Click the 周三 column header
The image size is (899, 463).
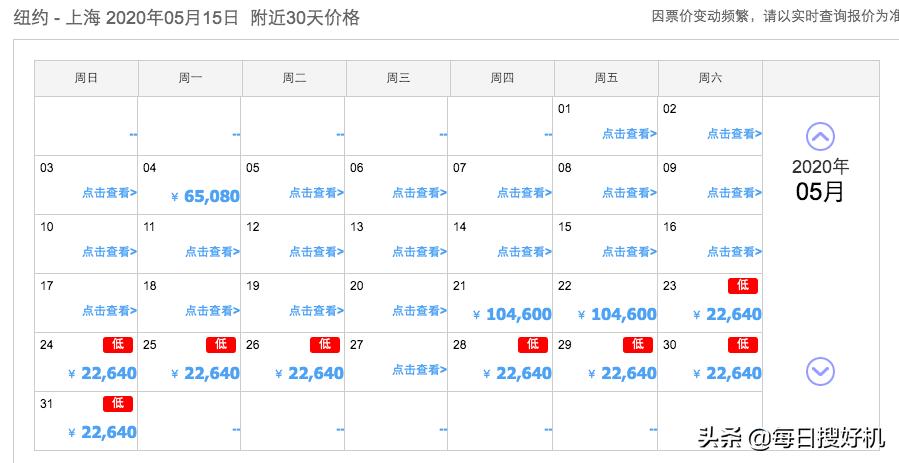[398, 78]
